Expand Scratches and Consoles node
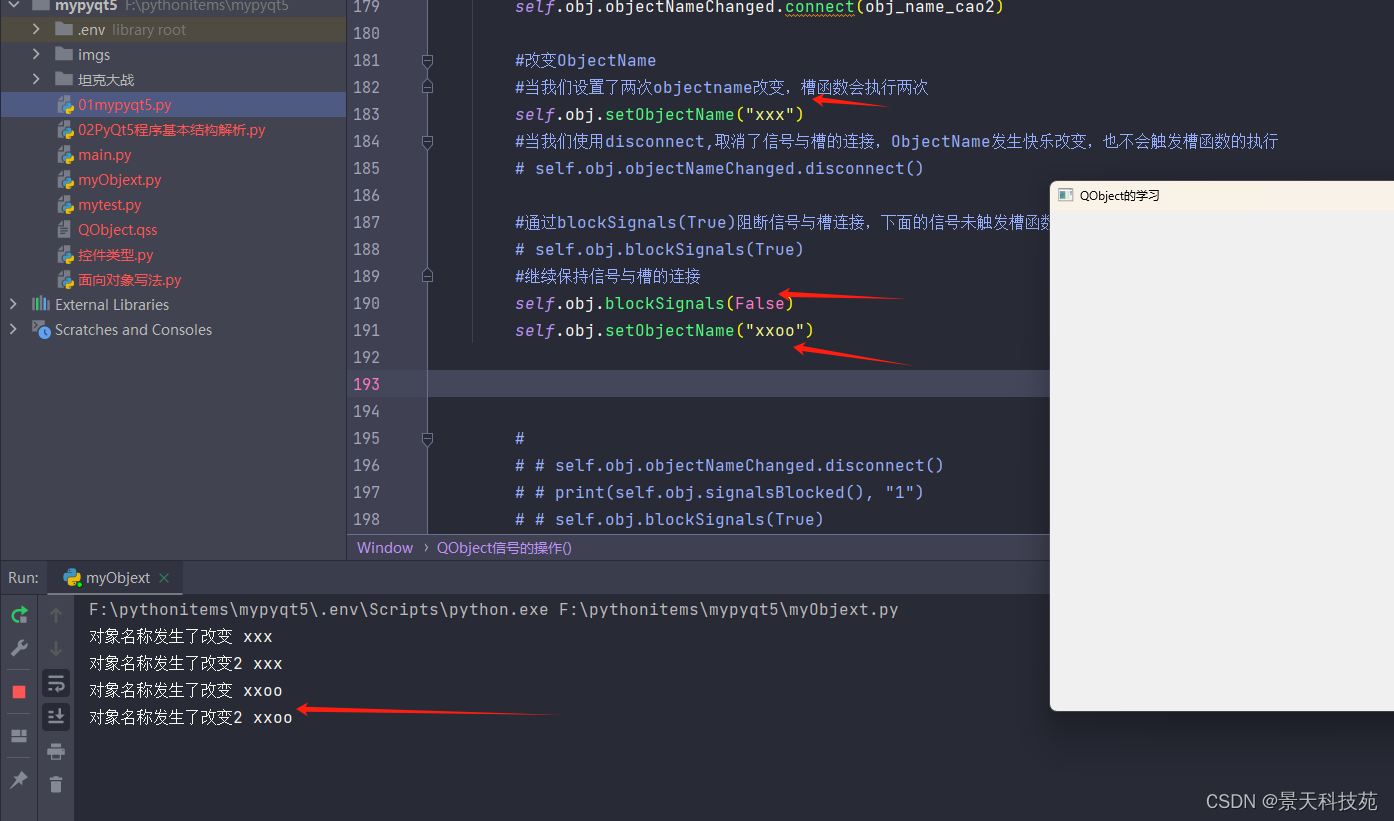The width and height of the screenshot is (1394, 821). 13,329
